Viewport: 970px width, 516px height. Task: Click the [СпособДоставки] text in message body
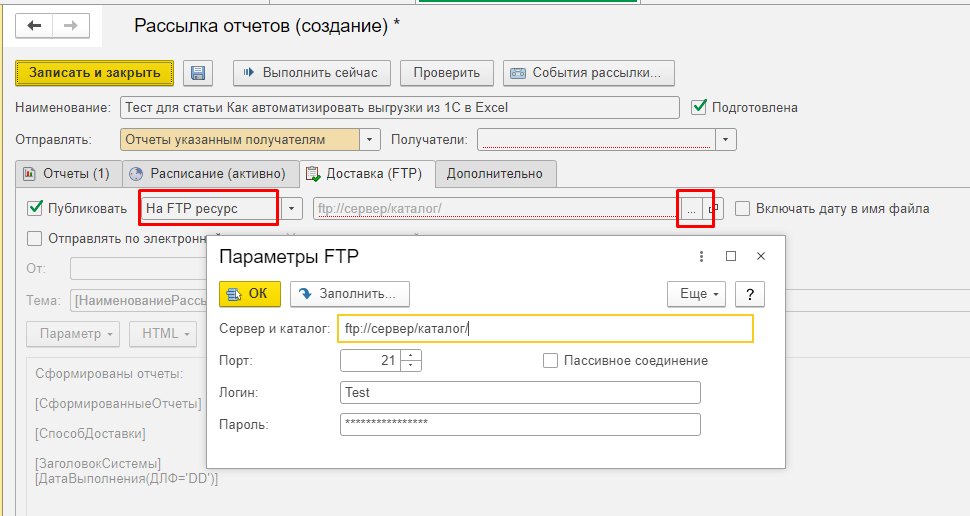tap(90, 434)
